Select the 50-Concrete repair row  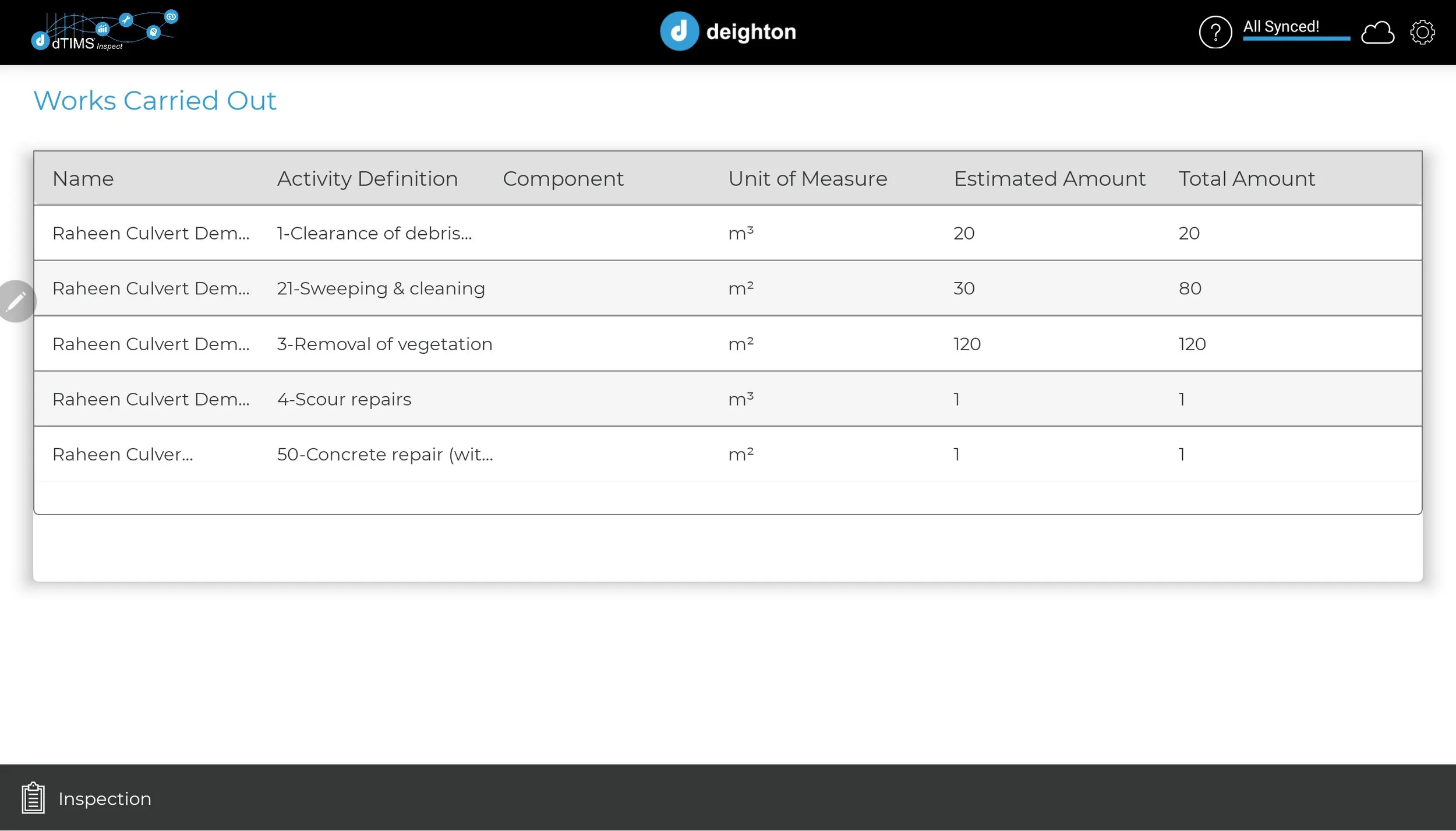[x=385, y=455]
